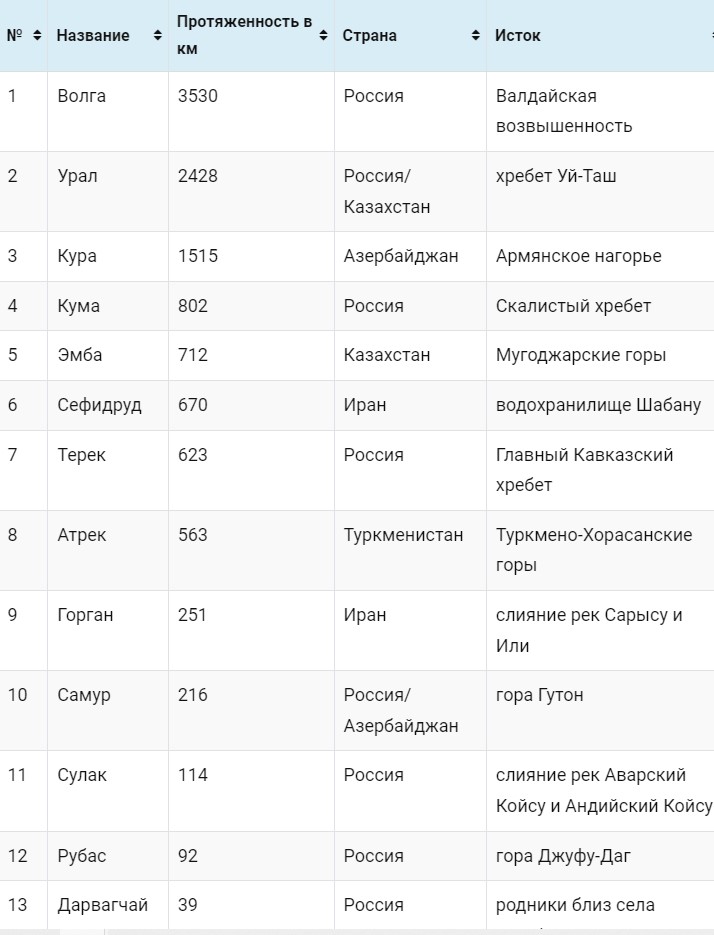Click sort arrows beside Протяженность в км
The image size is (714, 935).
[x=323, y=36]
